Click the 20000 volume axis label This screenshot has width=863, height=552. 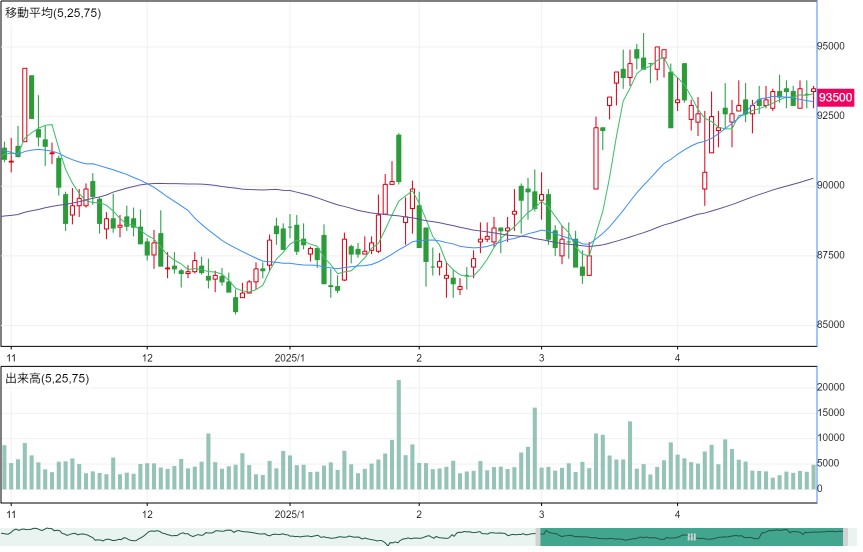click(x=831, y=387)
